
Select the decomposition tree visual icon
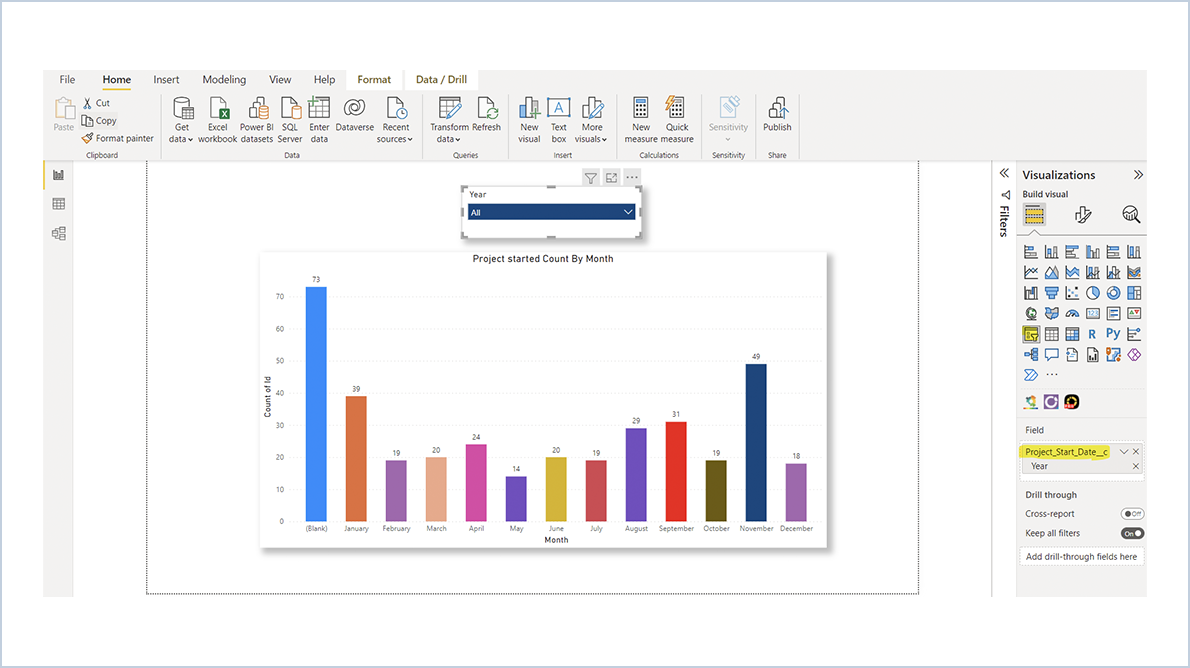pyautogui.click(x=1030, y=354)
